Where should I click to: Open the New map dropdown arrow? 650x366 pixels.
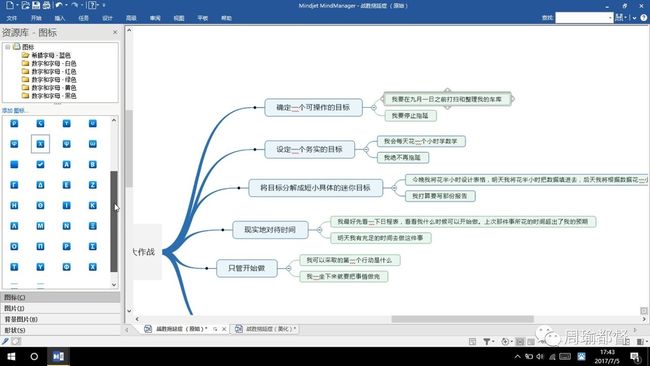point(17,5)
